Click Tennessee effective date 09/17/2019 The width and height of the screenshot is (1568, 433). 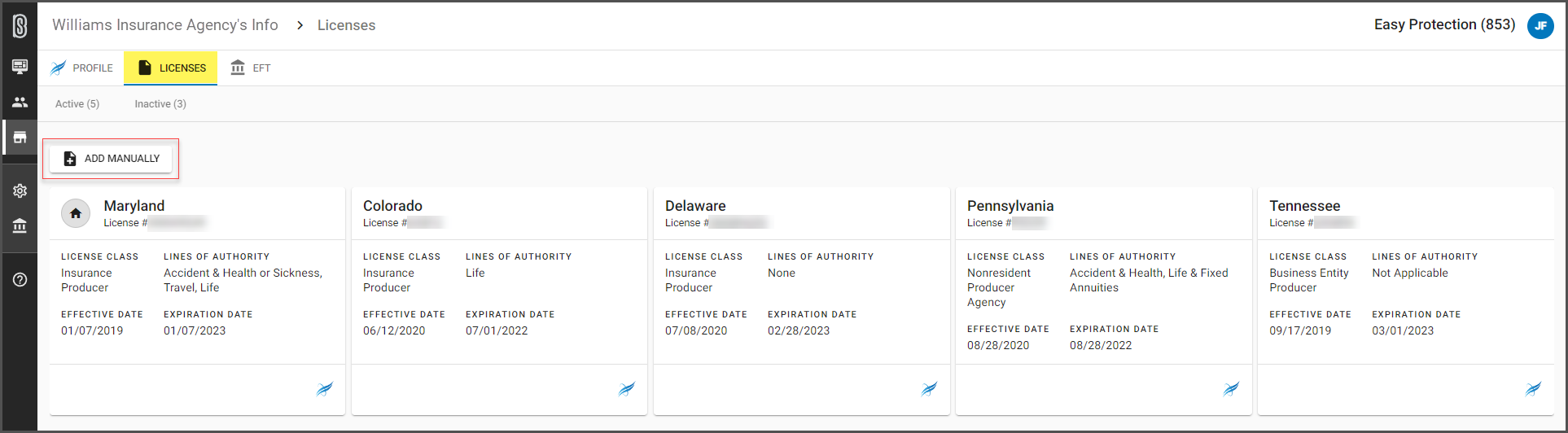[x=1300, y=330]
